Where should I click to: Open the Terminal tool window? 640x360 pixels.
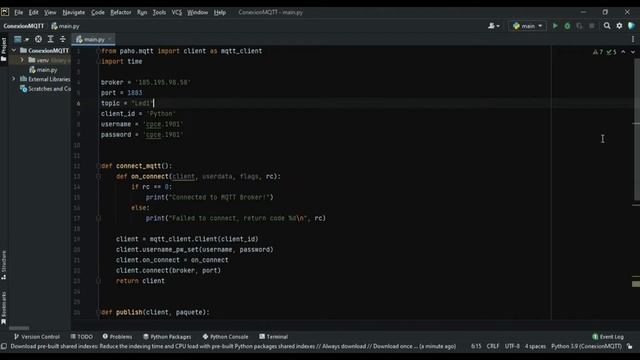coord(273,337)
